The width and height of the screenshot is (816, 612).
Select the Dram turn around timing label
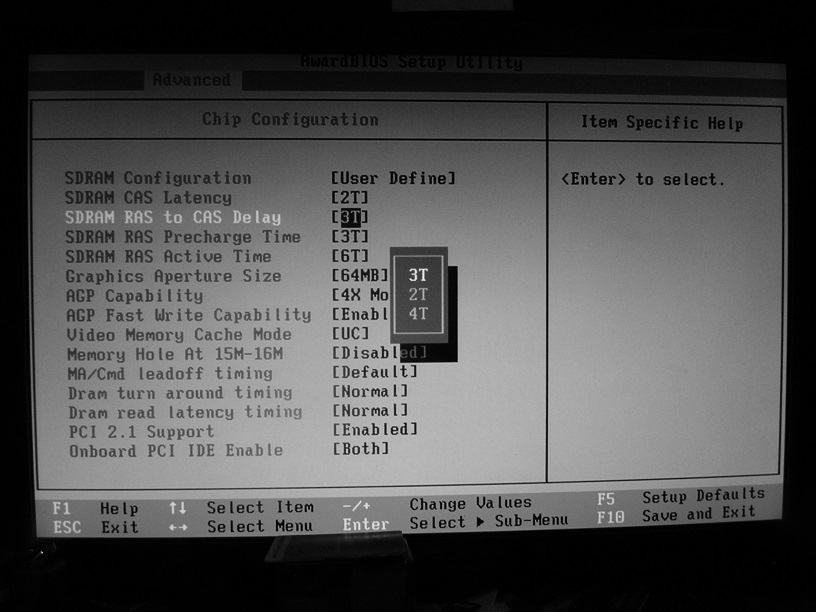coord(180,393)
